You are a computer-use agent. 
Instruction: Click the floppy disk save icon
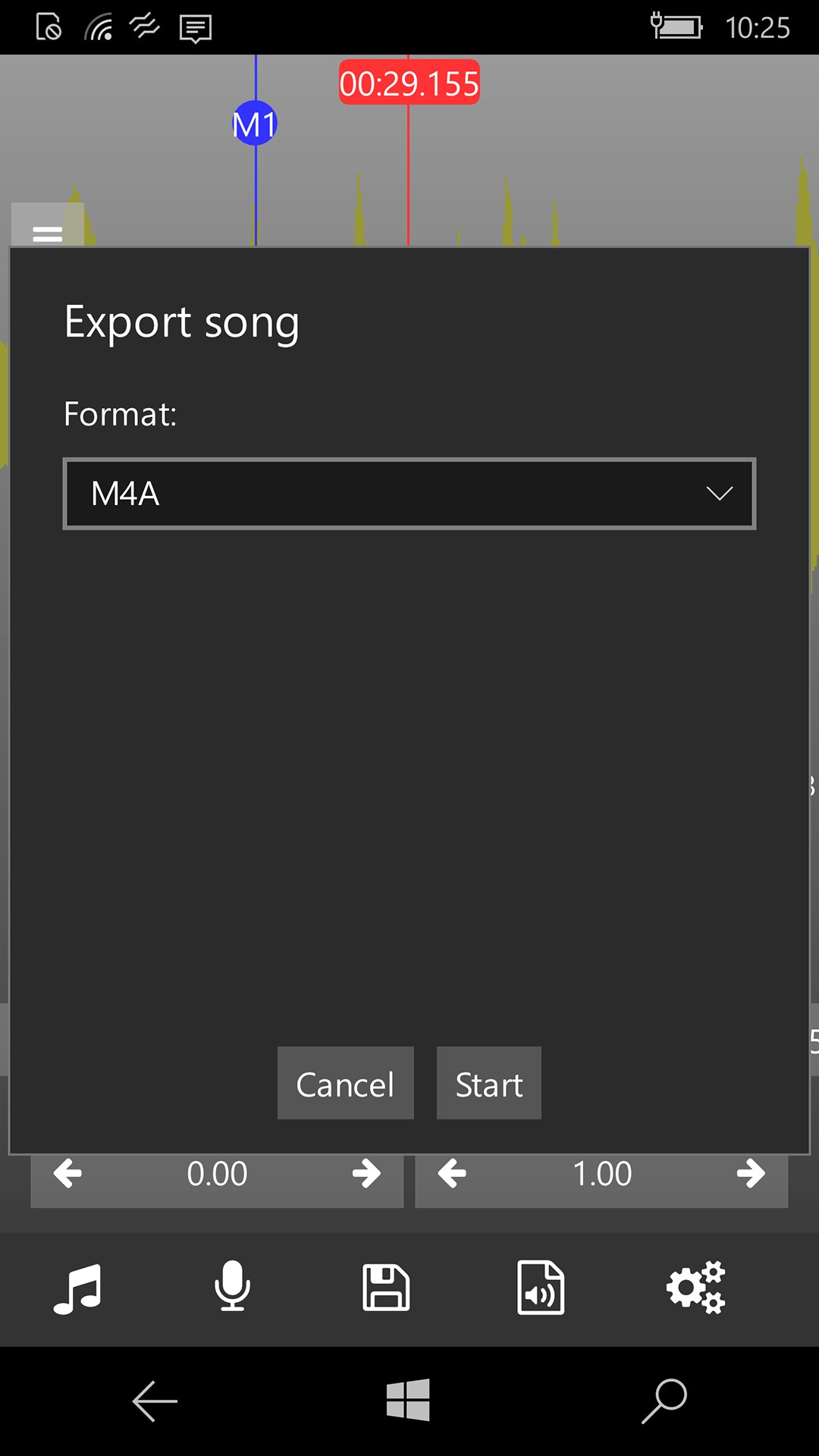[386, 1287]
